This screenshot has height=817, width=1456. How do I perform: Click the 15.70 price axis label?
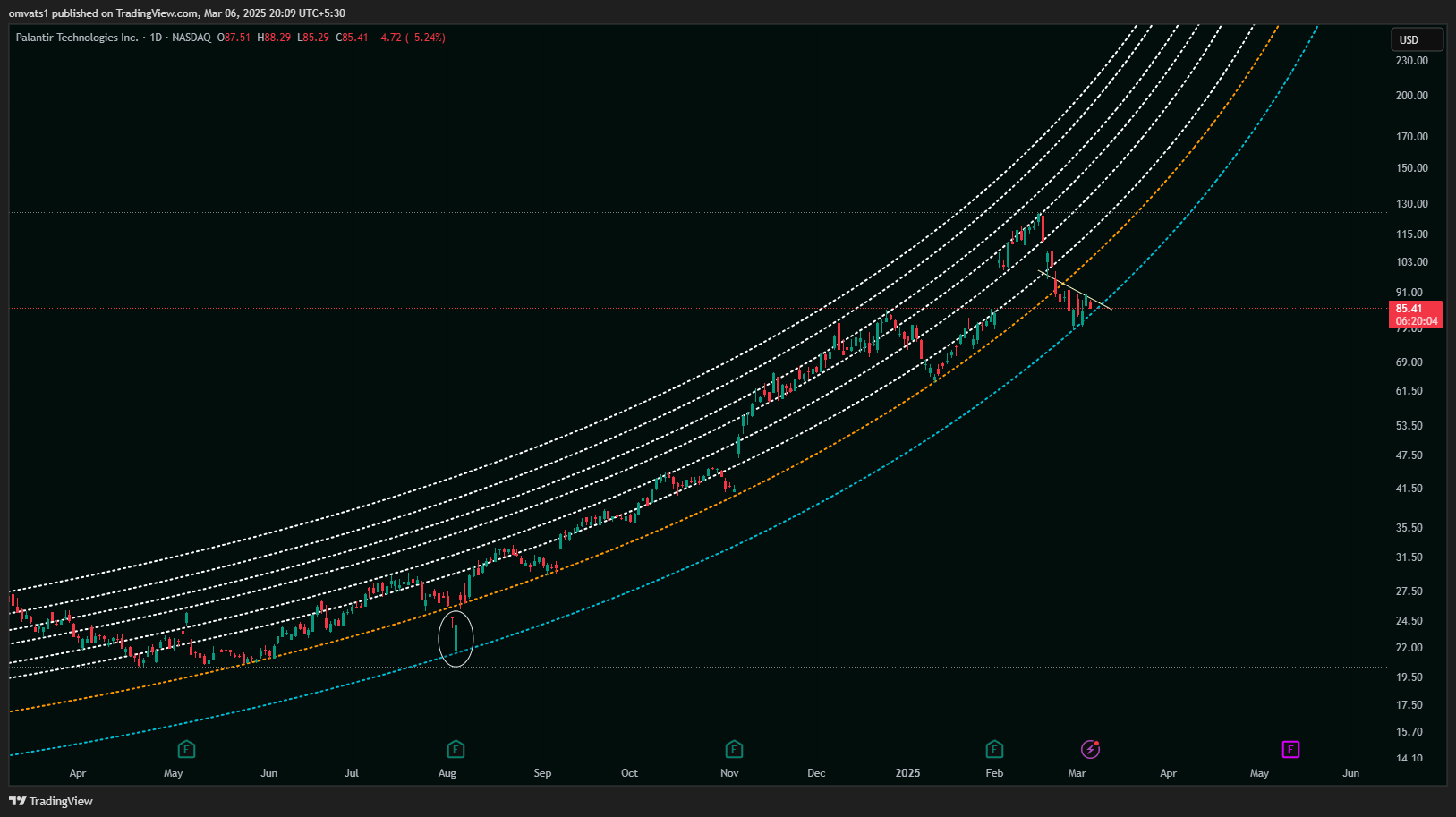1409,732
